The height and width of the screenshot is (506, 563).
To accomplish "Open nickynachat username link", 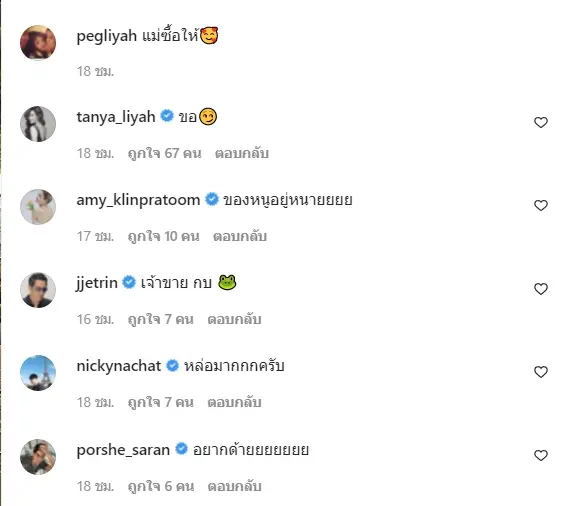I will click(119, 366).
